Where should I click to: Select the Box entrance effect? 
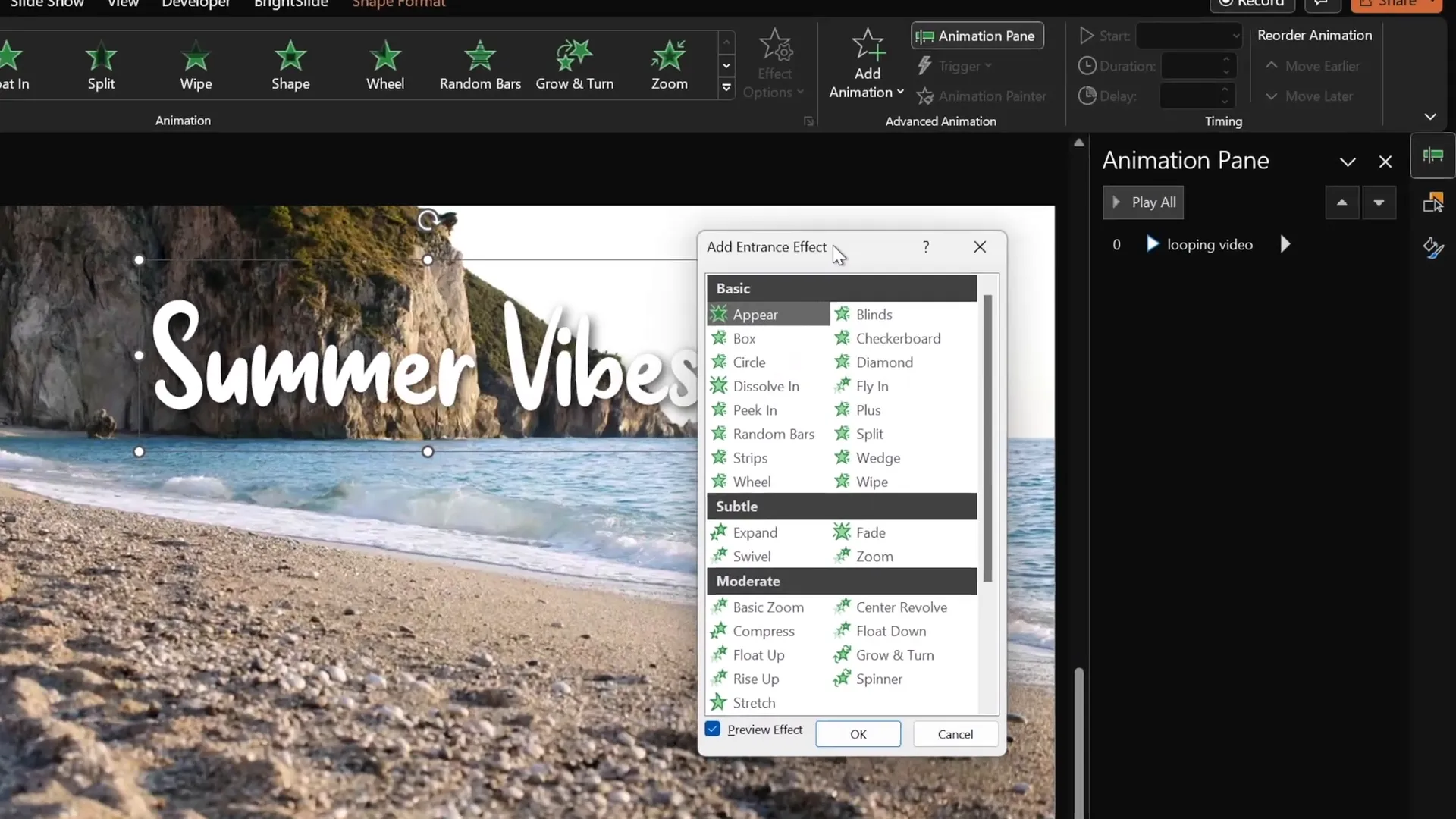(x=743, y=338)
